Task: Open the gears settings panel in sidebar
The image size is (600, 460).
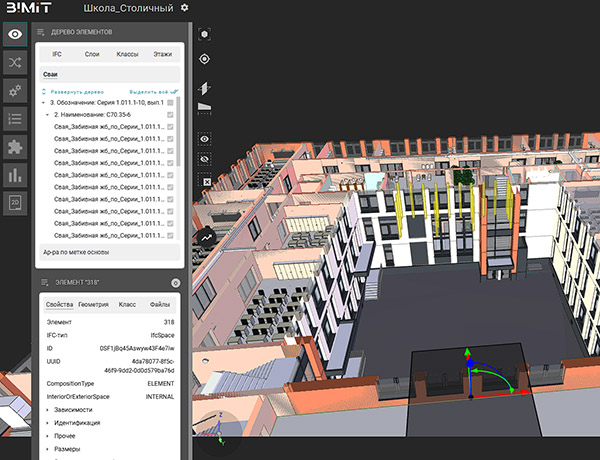Action: click(x=16, y=90)
